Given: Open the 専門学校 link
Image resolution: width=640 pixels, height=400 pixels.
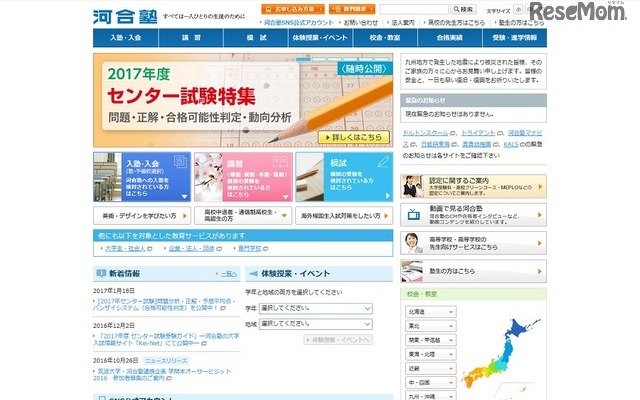Looking at the screenshot, I should click(250, 249).
